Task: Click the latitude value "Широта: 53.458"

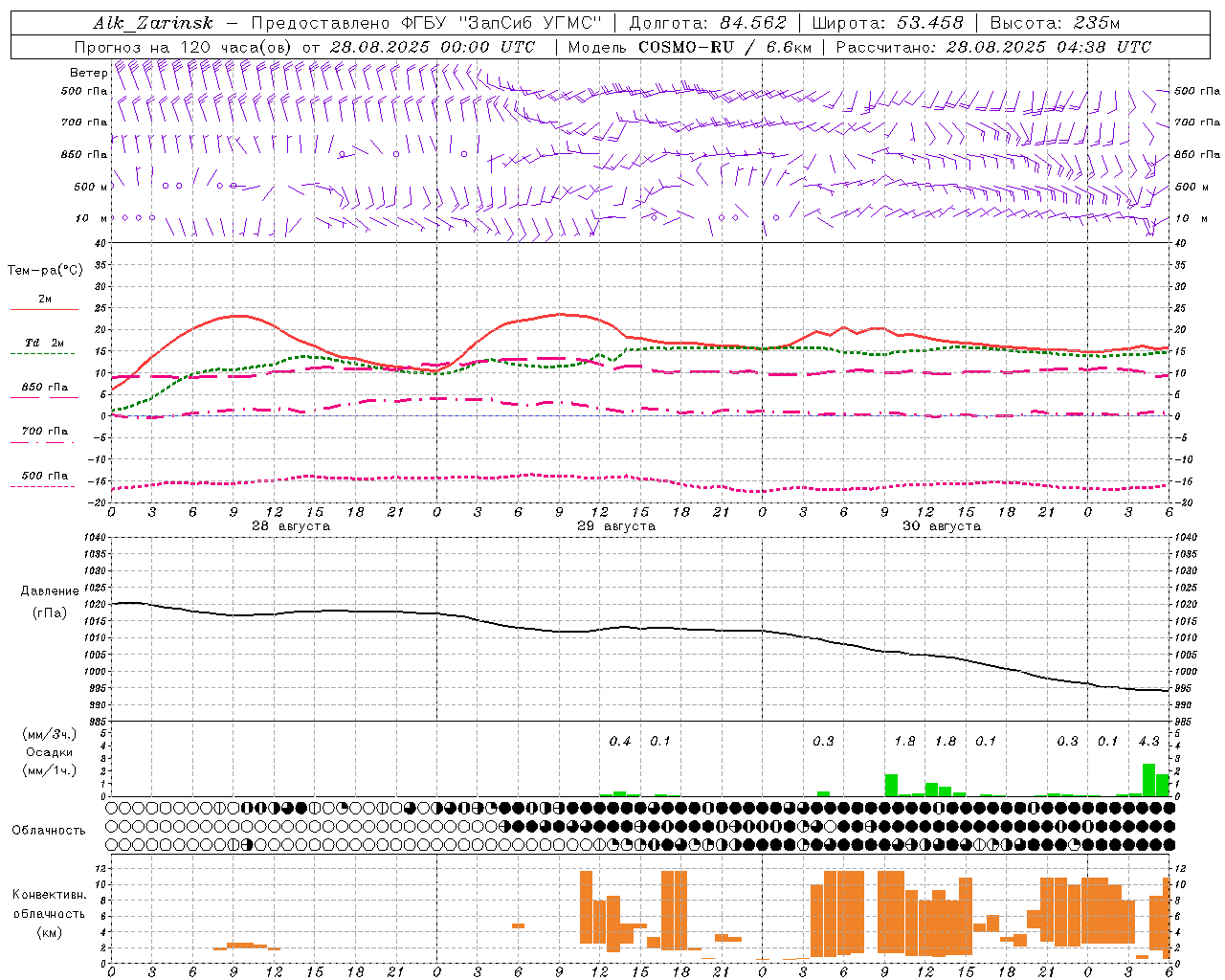Action: click(887, 23)
